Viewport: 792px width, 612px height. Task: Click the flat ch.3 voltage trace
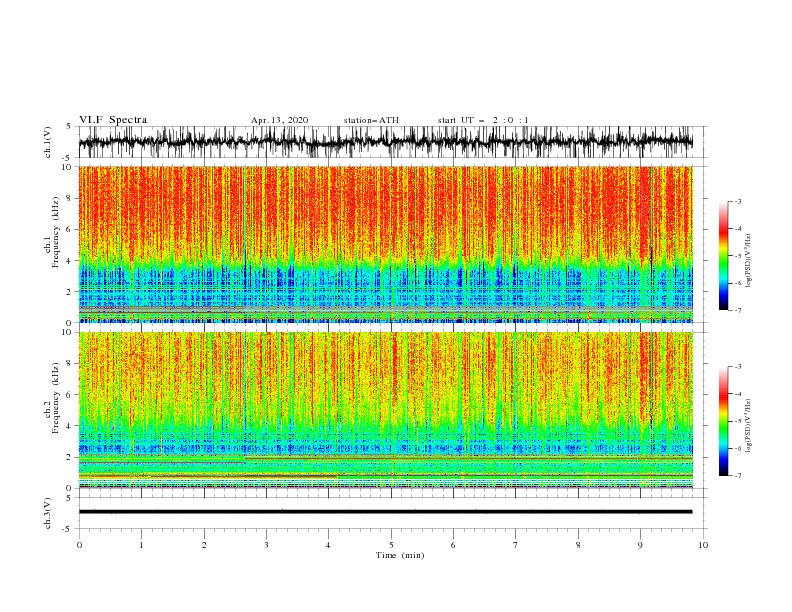385,512
